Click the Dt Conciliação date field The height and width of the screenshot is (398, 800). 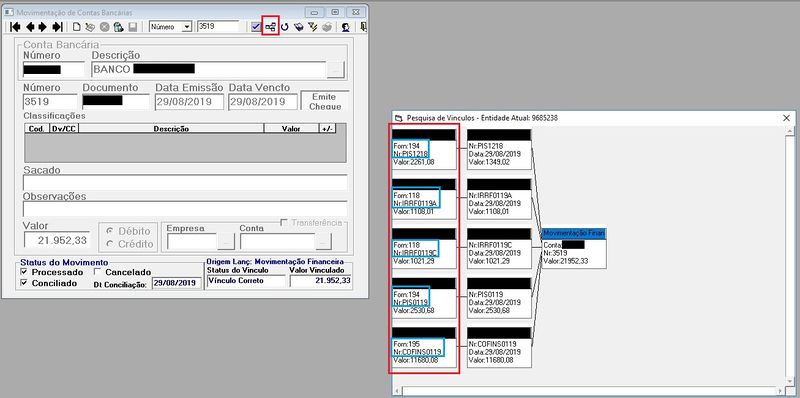(177, 283)
